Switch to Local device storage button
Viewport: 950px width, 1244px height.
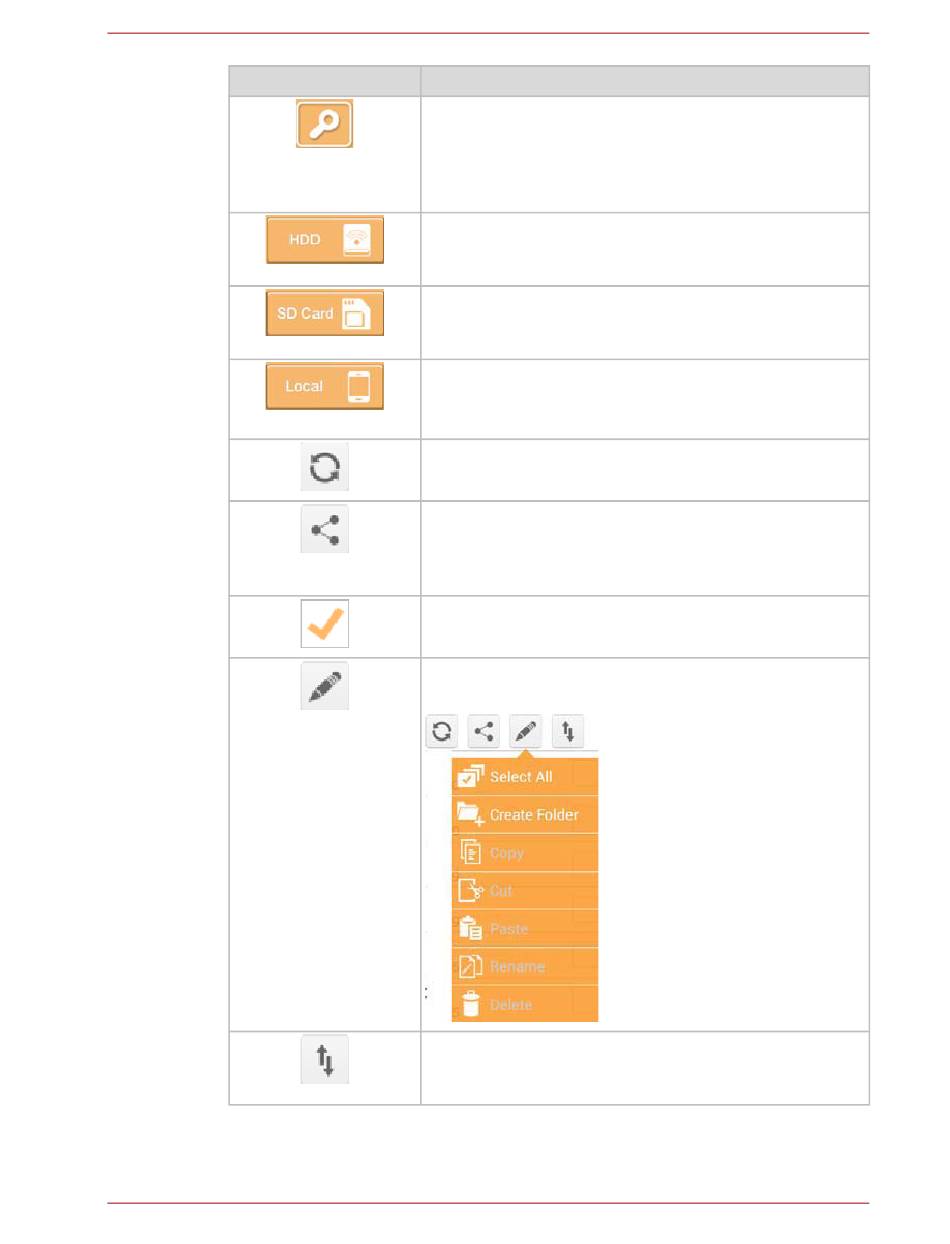pyautogui.click(x=324, y=386)
